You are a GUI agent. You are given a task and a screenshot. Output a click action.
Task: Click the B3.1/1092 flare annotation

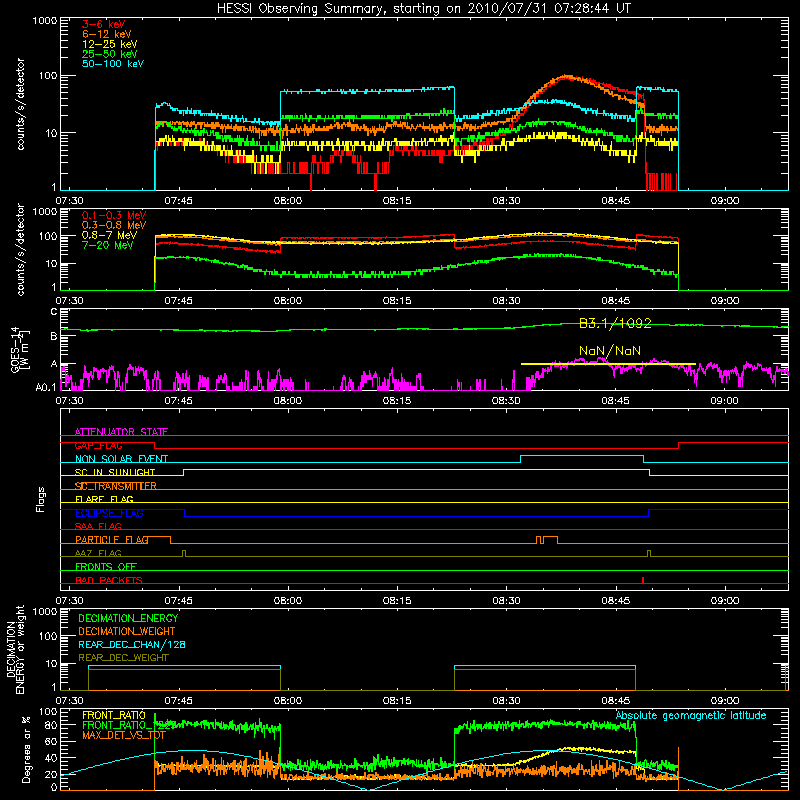(x=615, y=323)
